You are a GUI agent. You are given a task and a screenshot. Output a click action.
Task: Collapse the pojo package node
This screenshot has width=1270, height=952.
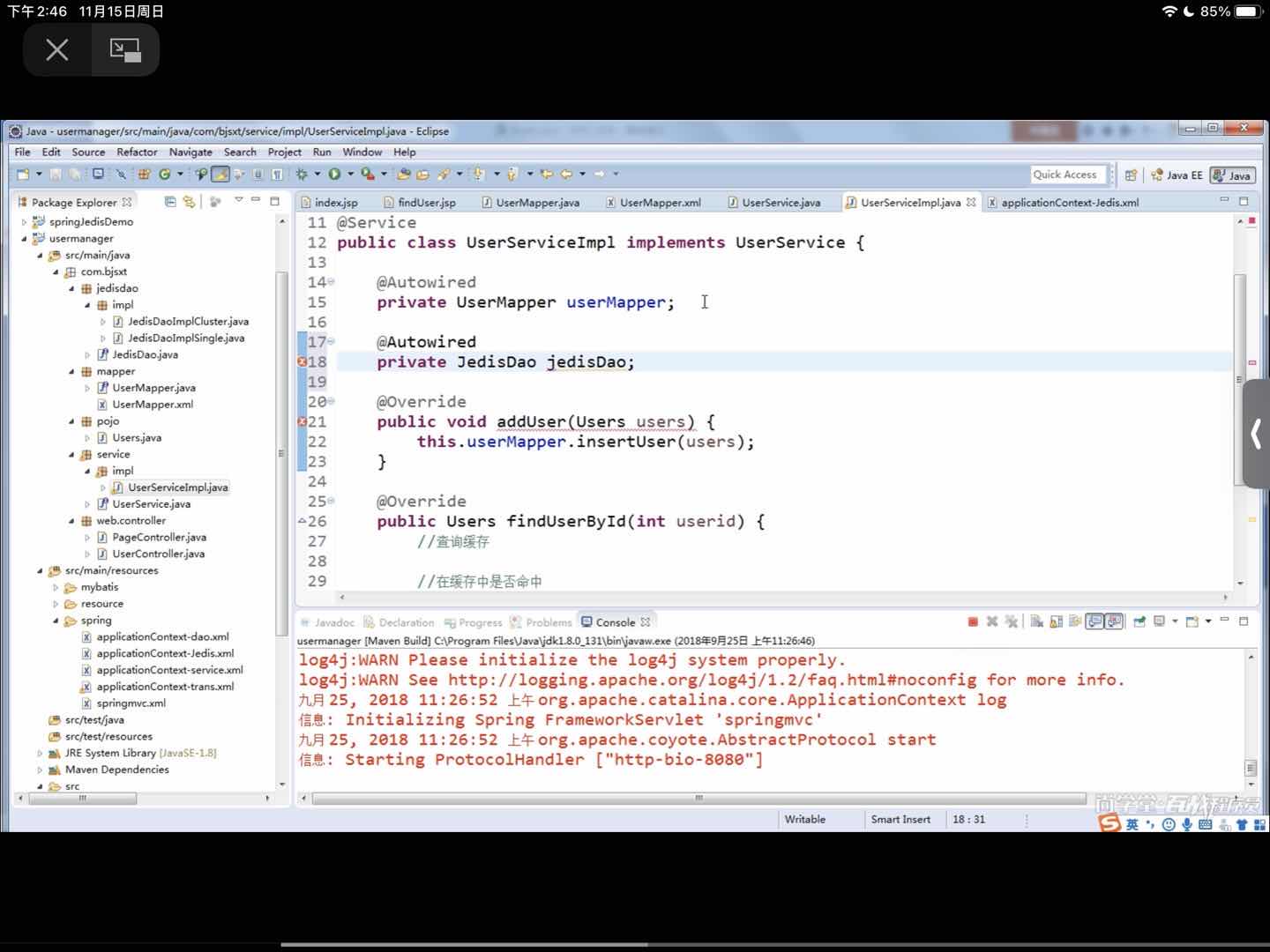[x=71, y=421]
